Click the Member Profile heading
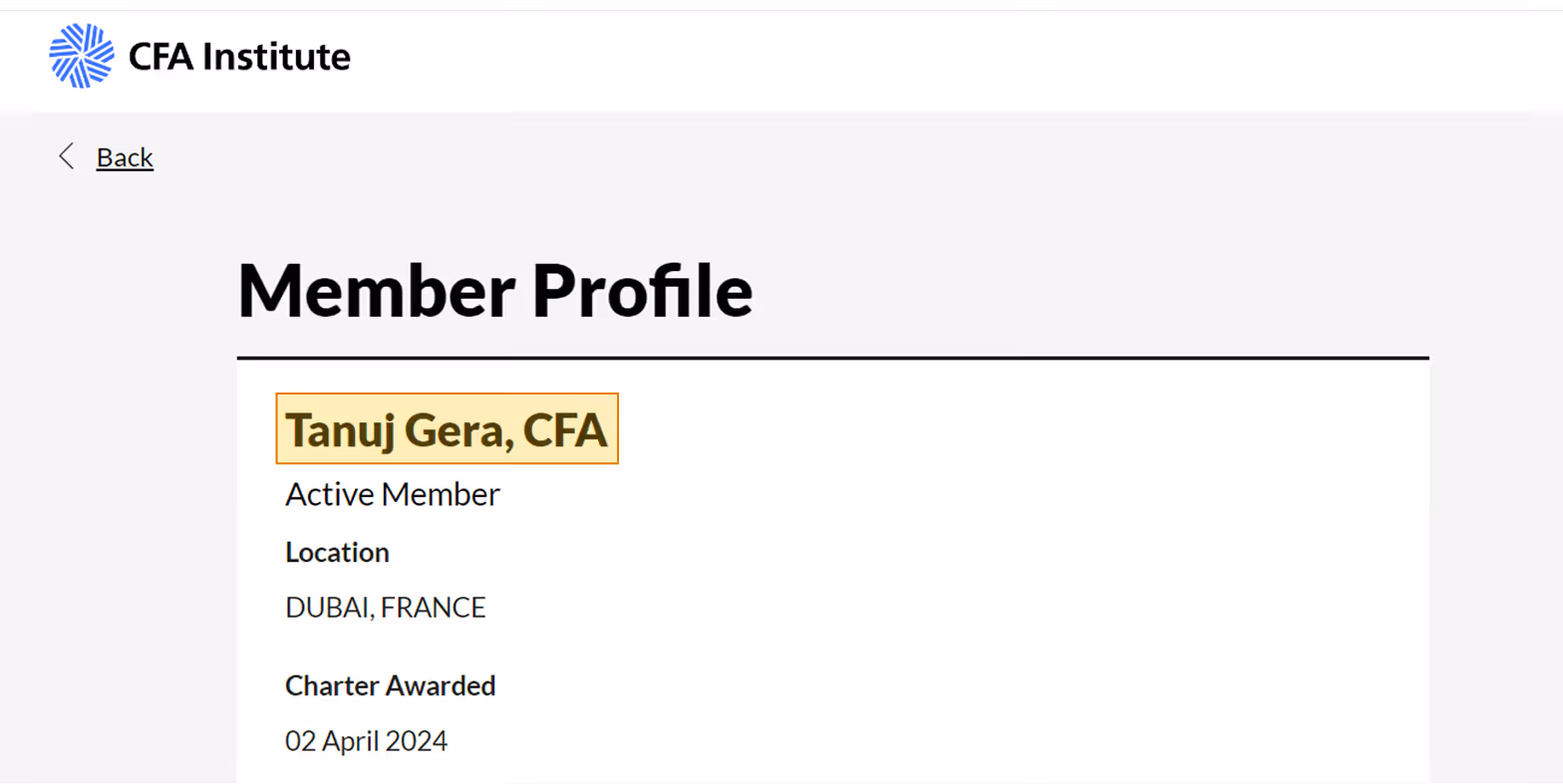 (x=494, y=290)
